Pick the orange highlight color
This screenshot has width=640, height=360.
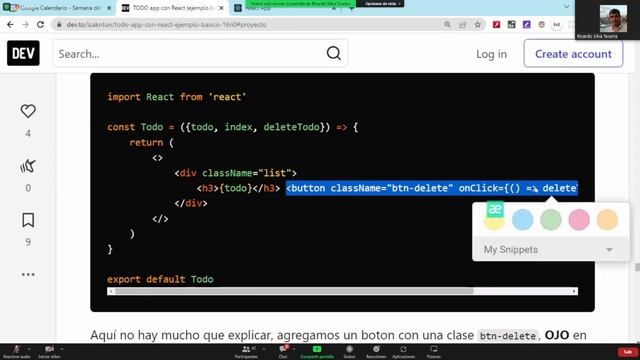coord(607,220)
